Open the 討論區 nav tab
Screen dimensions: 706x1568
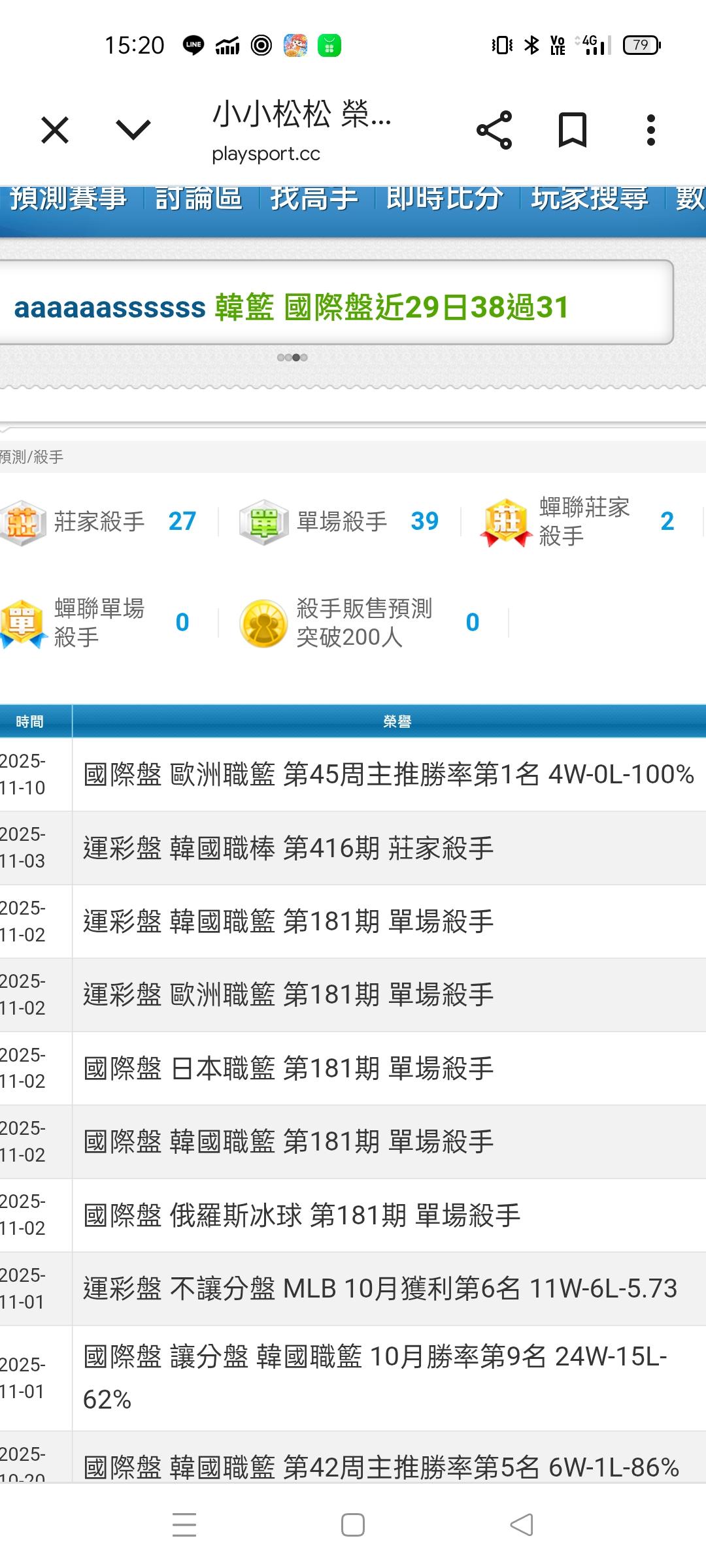[199, 198]
